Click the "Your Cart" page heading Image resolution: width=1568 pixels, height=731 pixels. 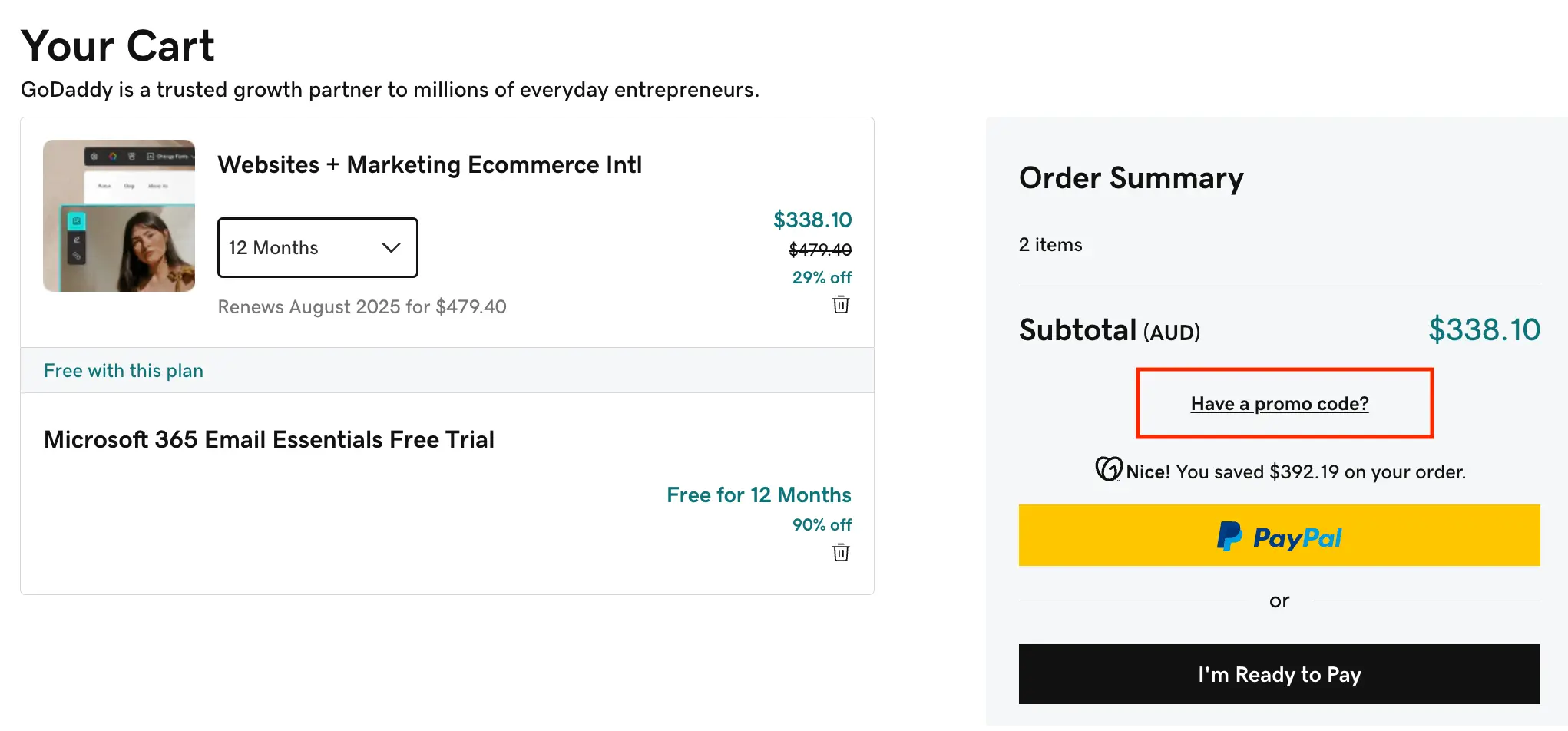tap(117, 46)
